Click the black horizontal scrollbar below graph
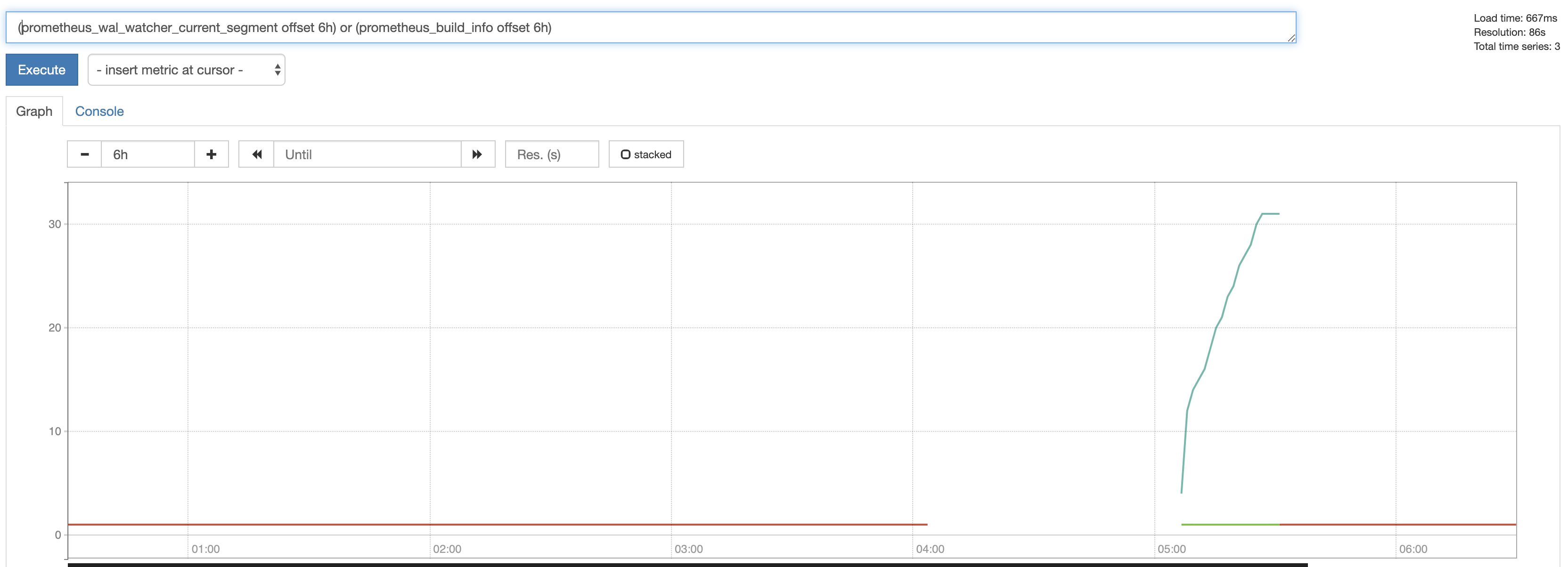The height and width of the screenshot is (567, 1568). coord(687,565)
